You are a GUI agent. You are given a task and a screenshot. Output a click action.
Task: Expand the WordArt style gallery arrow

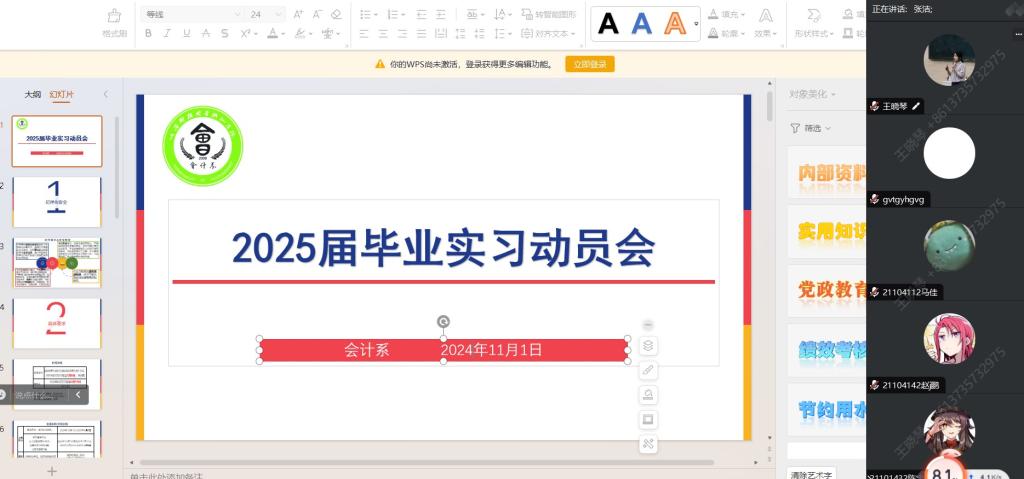pyautogui.click(x=696, y=22)
